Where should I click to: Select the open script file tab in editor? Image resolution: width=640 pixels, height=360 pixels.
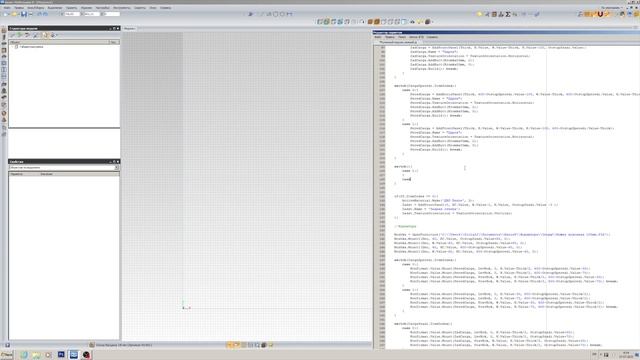pos(398,42)
